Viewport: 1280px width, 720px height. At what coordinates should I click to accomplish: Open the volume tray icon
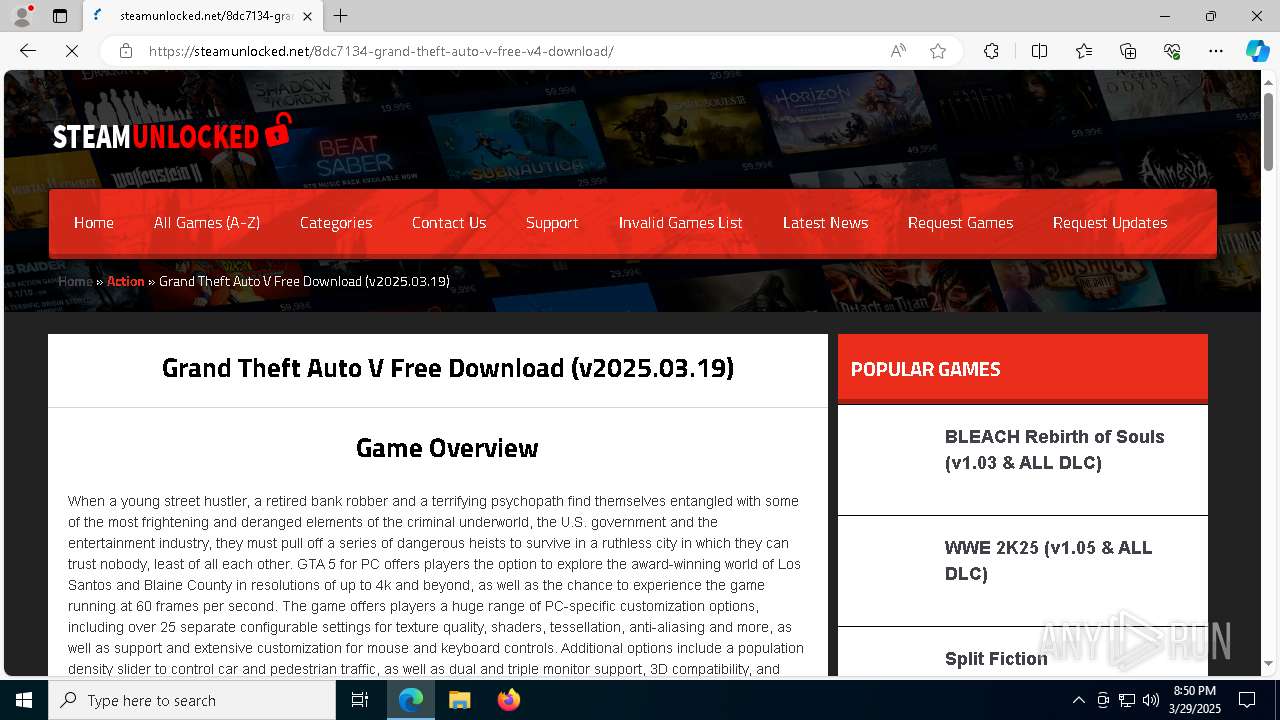coord(1151,700)
